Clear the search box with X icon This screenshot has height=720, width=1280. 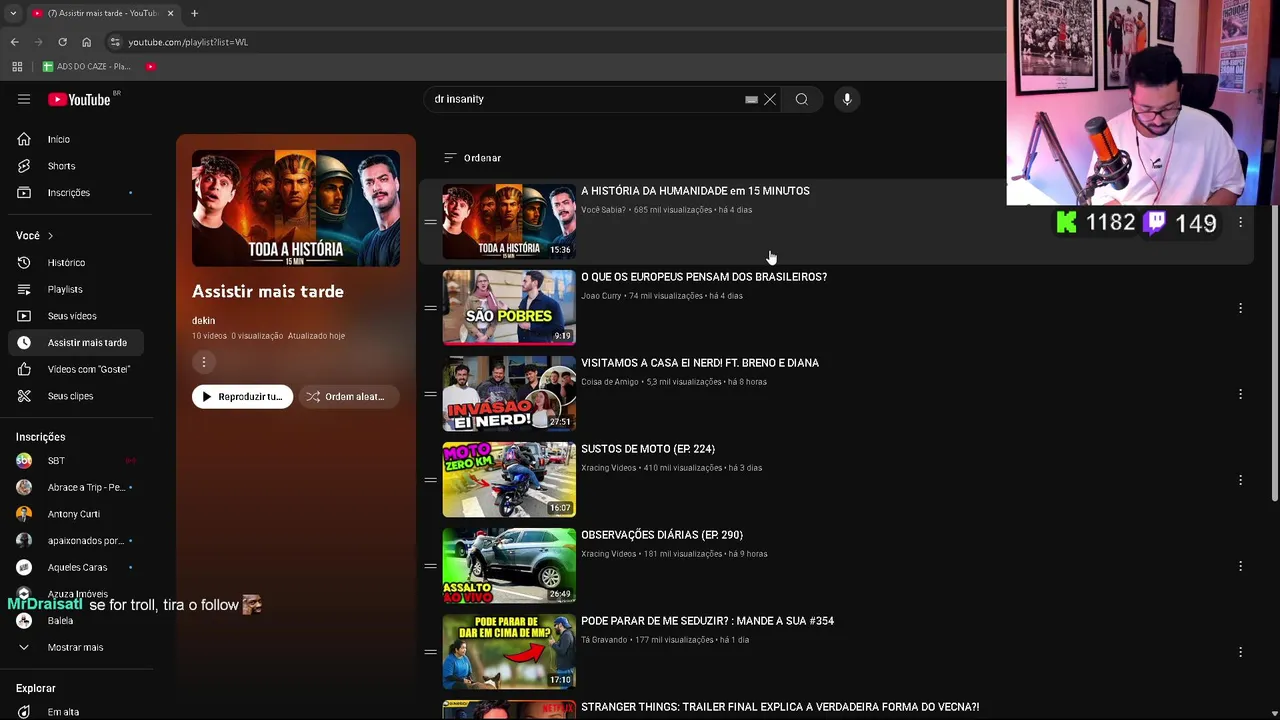tap(770, 99)
